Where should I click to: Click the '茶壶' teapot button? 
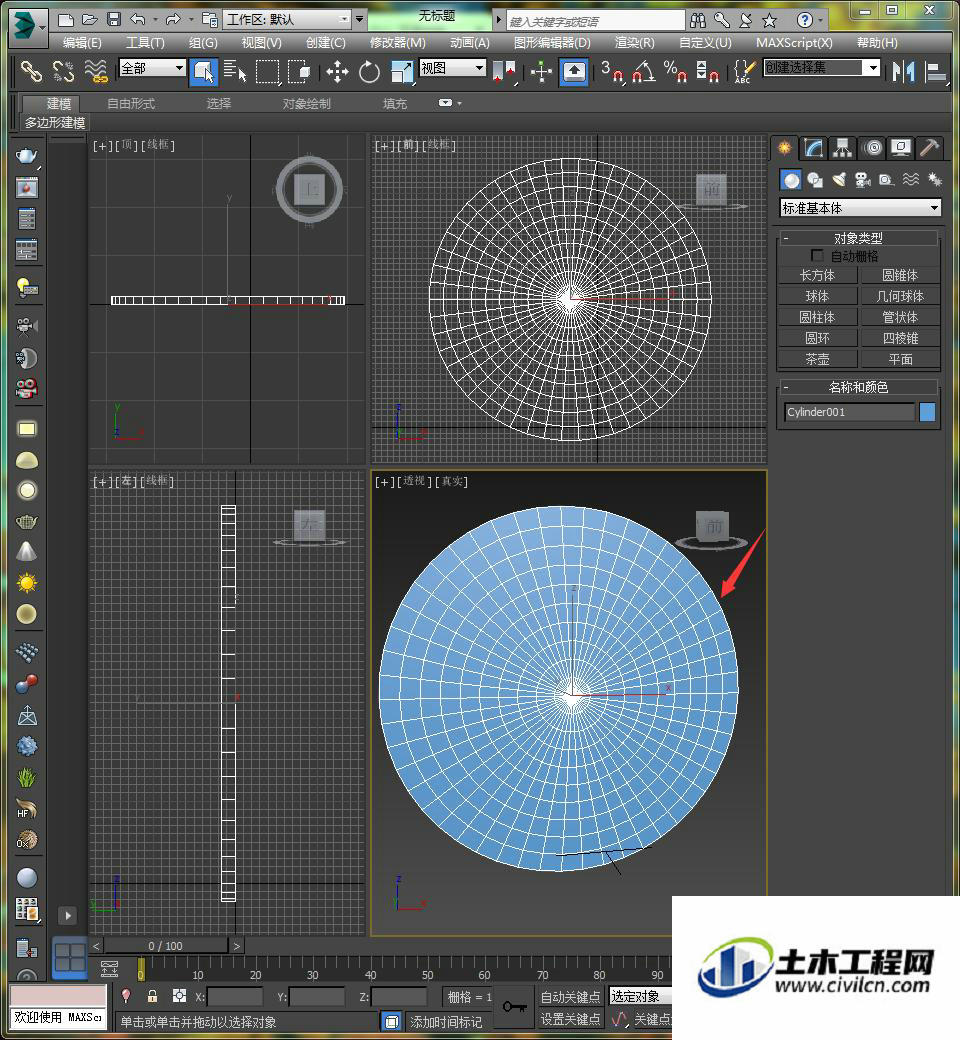[817, 359]
